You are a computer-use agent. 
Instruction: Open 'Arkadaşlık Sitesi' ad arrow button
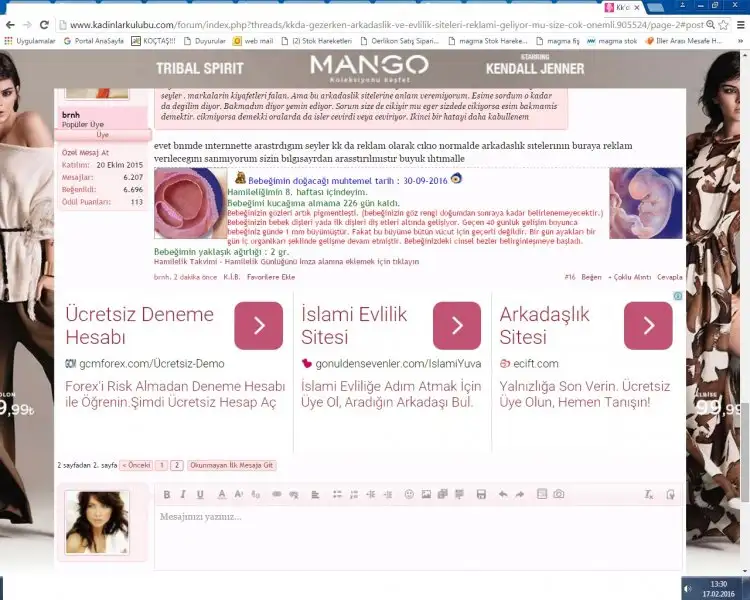pos(648,325)
